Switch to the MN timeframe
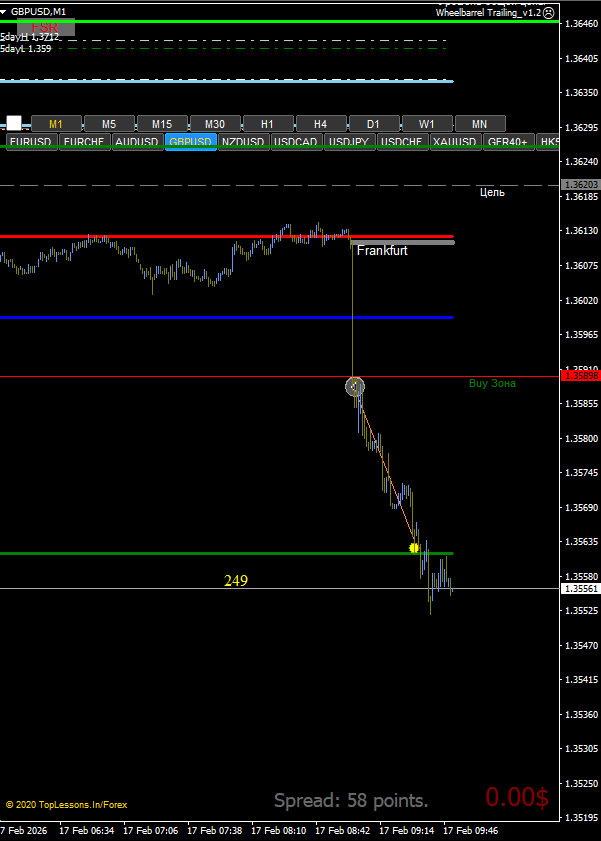The width and height of the screenshot is (601, 841). [480, 124]
